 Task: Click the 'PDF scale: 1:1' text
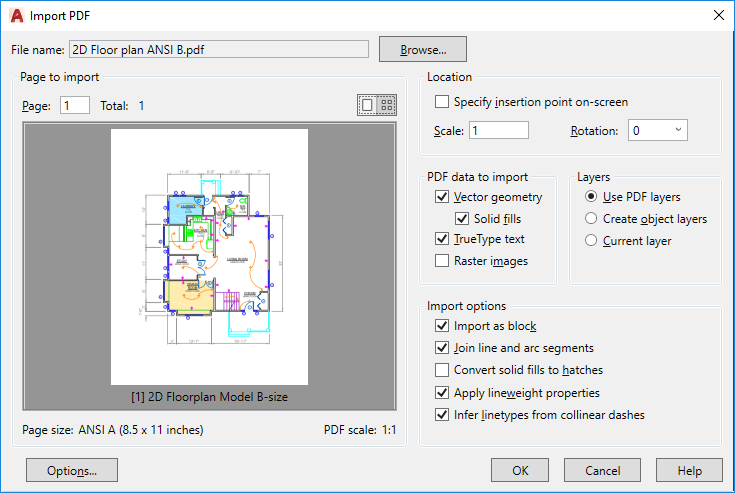[x=360, y=430]
